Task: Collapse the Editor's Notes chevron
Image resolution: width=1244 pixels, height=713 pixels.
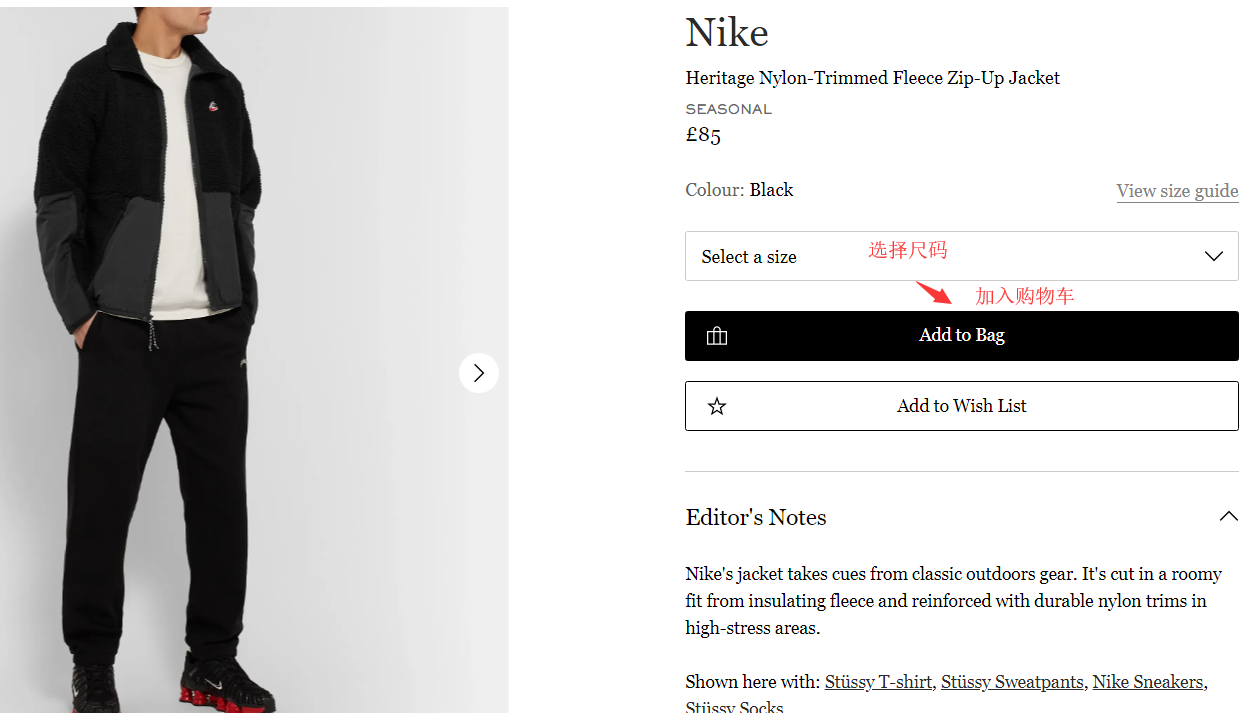Action: (1228, 517)
